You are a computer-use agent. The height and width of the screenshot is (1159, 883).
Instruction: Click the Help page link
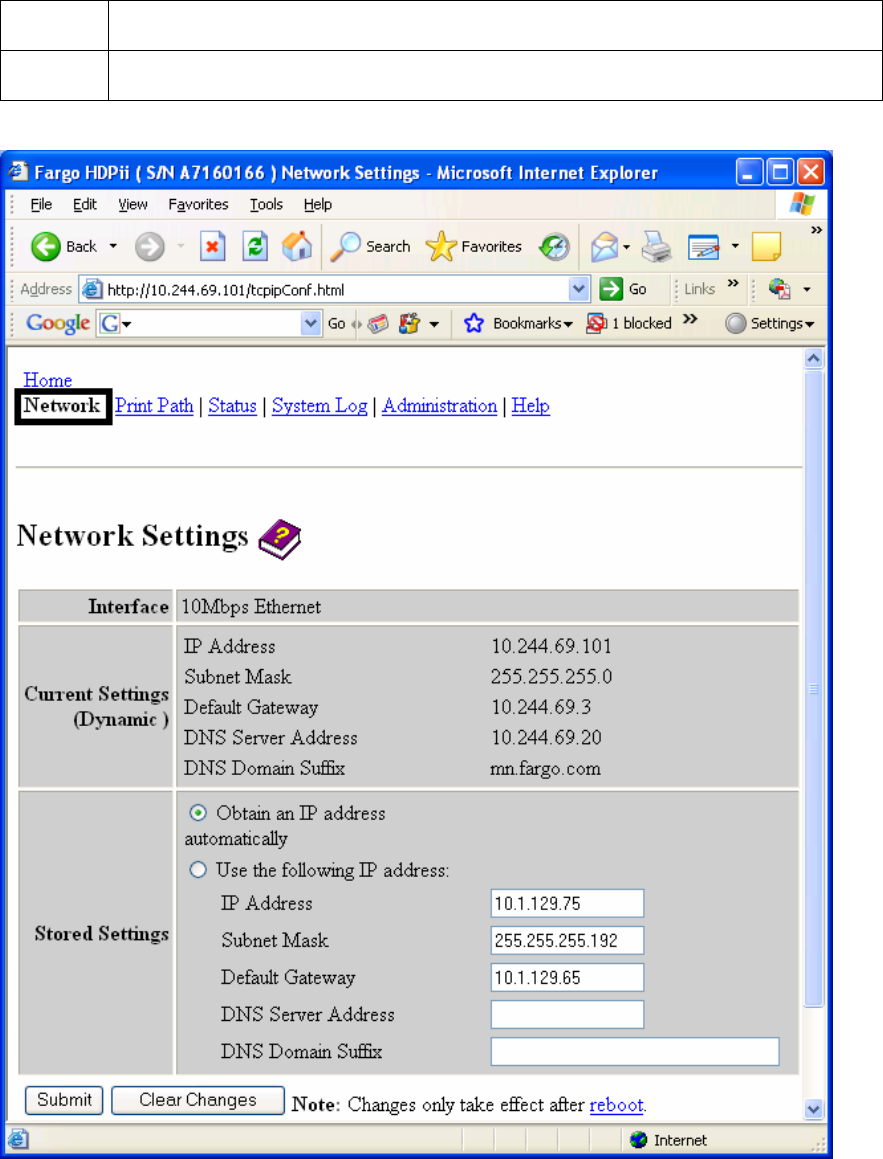tap(531, 406)
